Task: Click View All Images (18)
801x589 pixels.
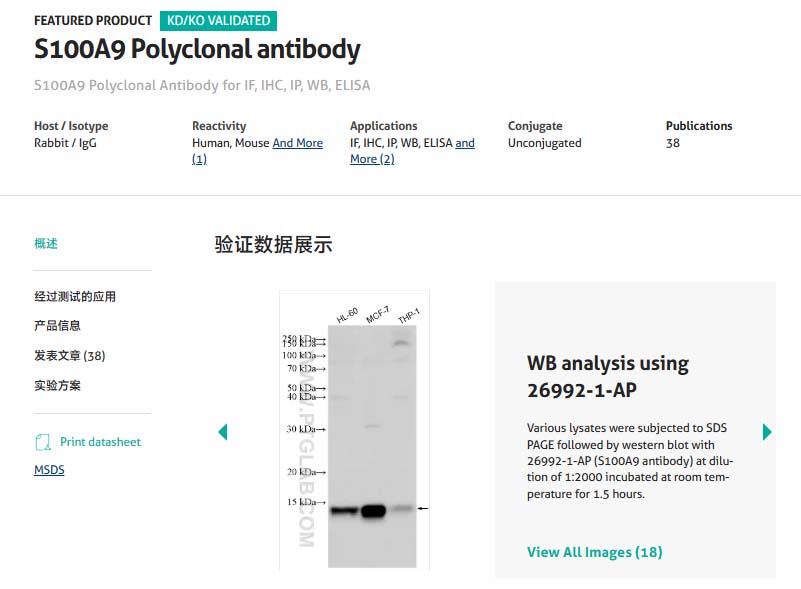Action: 594,552
